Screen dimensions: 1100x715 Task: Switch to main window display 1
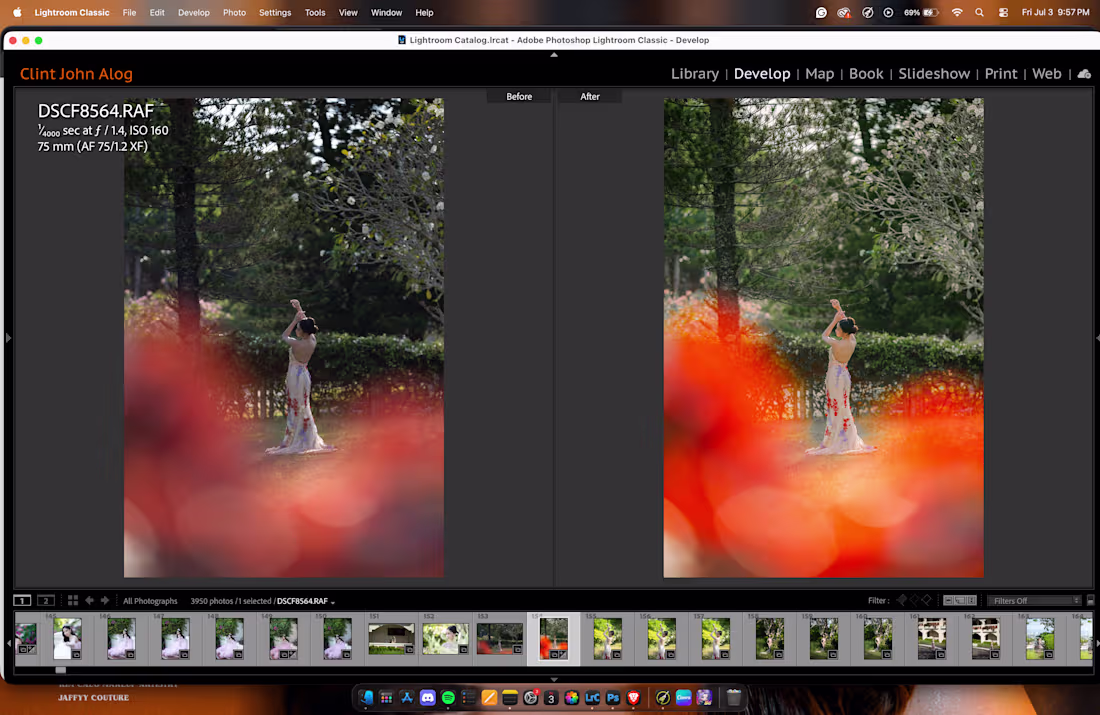(x=22, y=601)
